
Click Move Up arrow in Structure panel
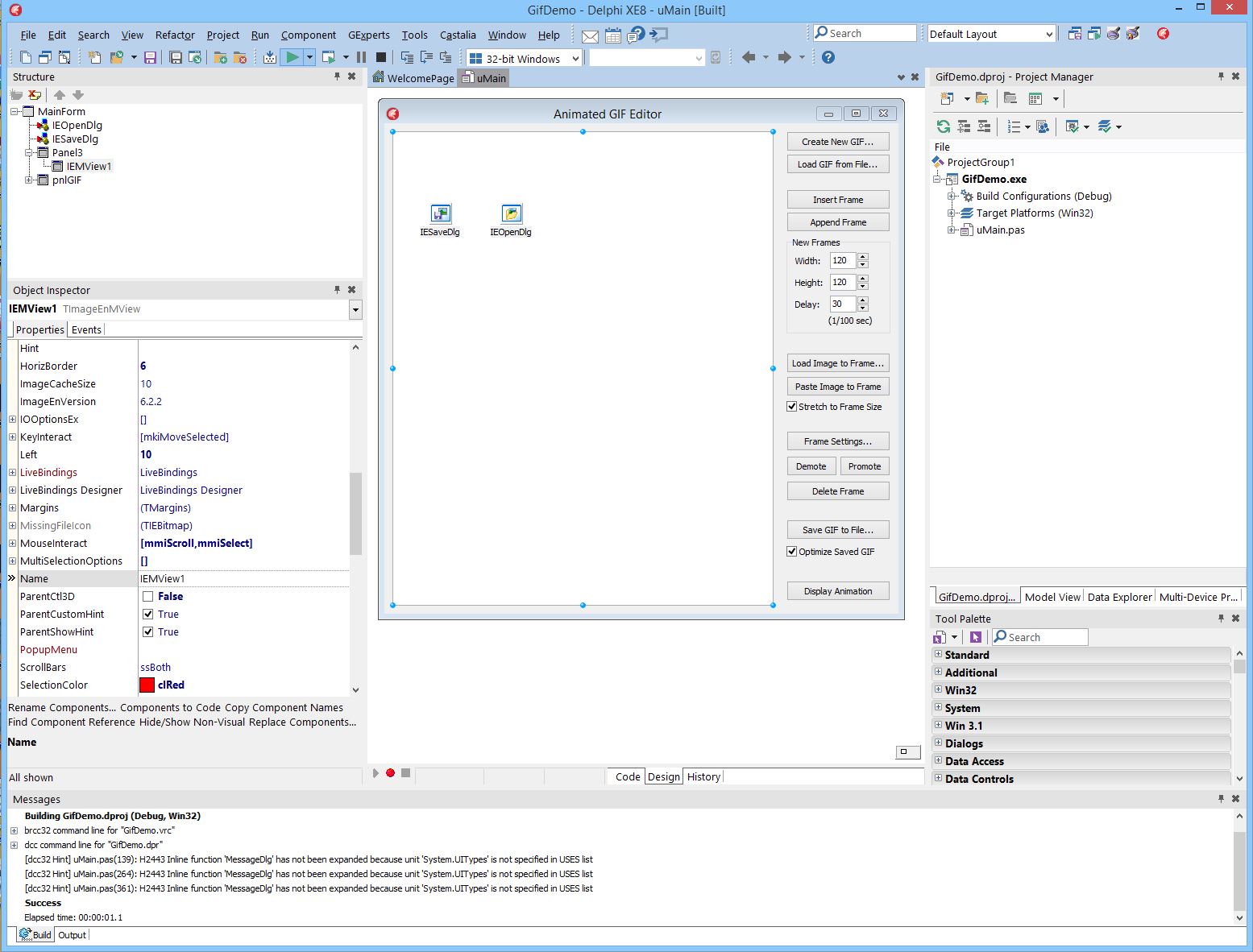(59, 95)
